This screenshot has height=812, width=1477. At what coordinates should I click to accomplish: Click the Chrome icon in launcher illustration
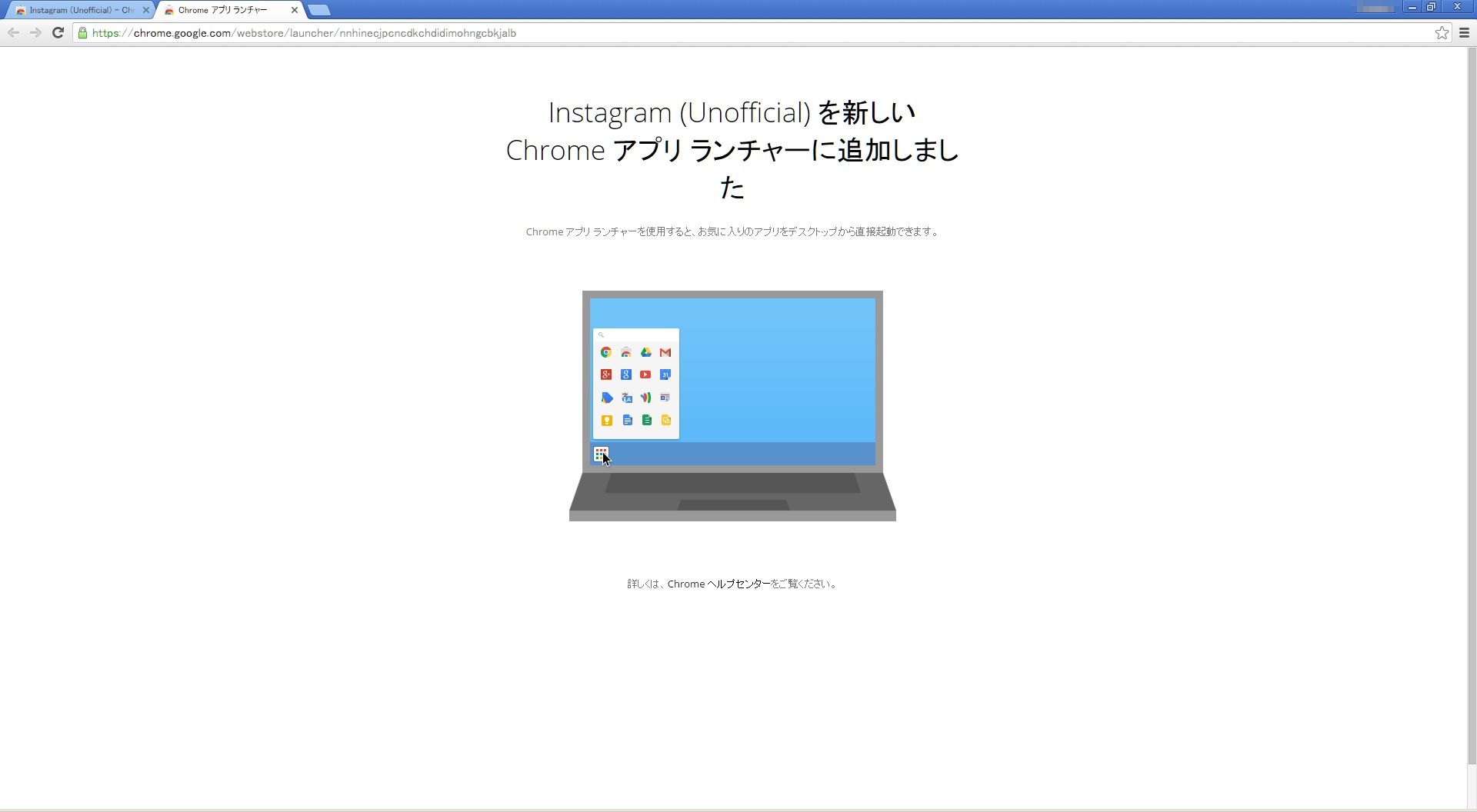tap(606, 352)
